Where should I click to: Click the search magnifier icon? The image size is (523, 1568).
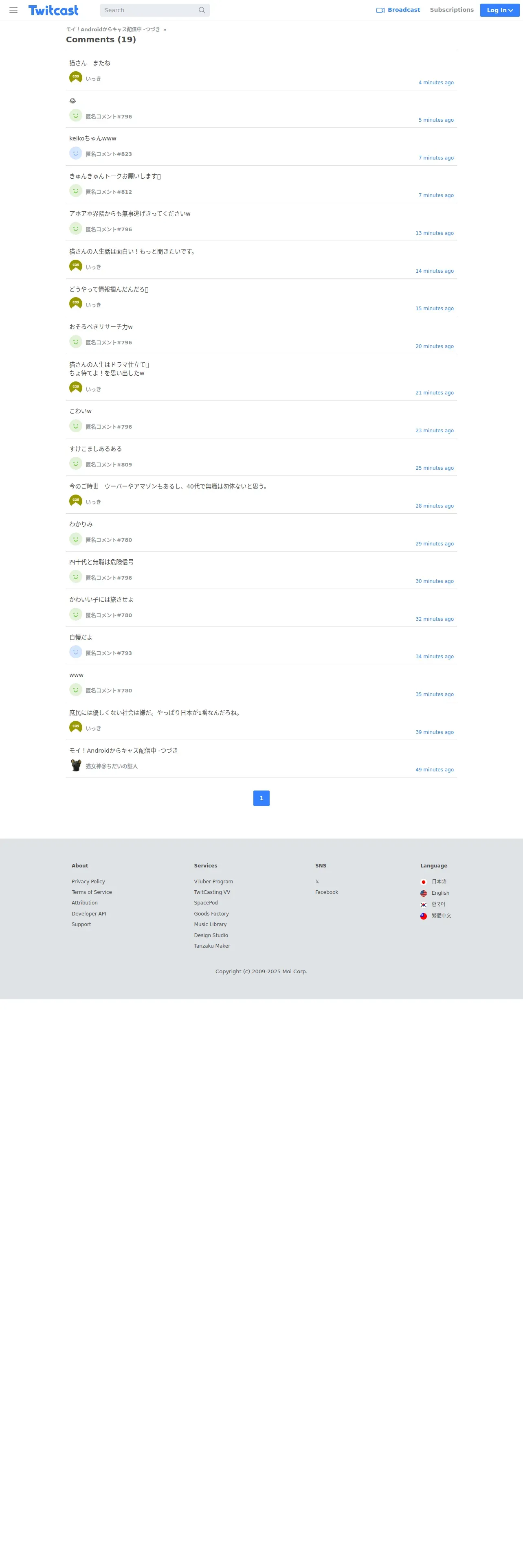[202, 10]
